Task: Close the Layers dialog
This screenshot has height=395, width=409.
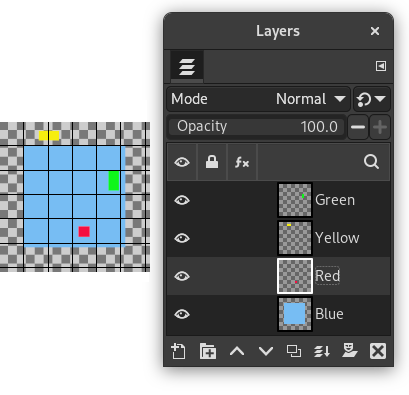Action: pyautogui.click(x=375, y=31)
